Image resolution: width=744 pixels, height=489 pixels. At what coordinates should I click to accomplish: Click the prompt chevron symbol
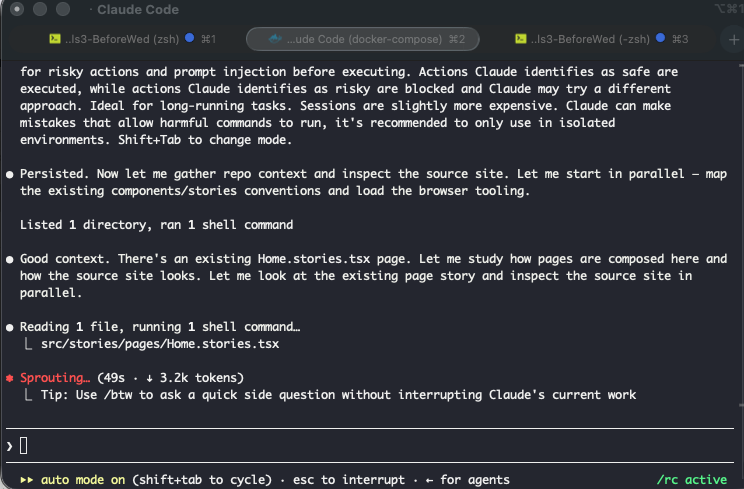tap(9, 446)
